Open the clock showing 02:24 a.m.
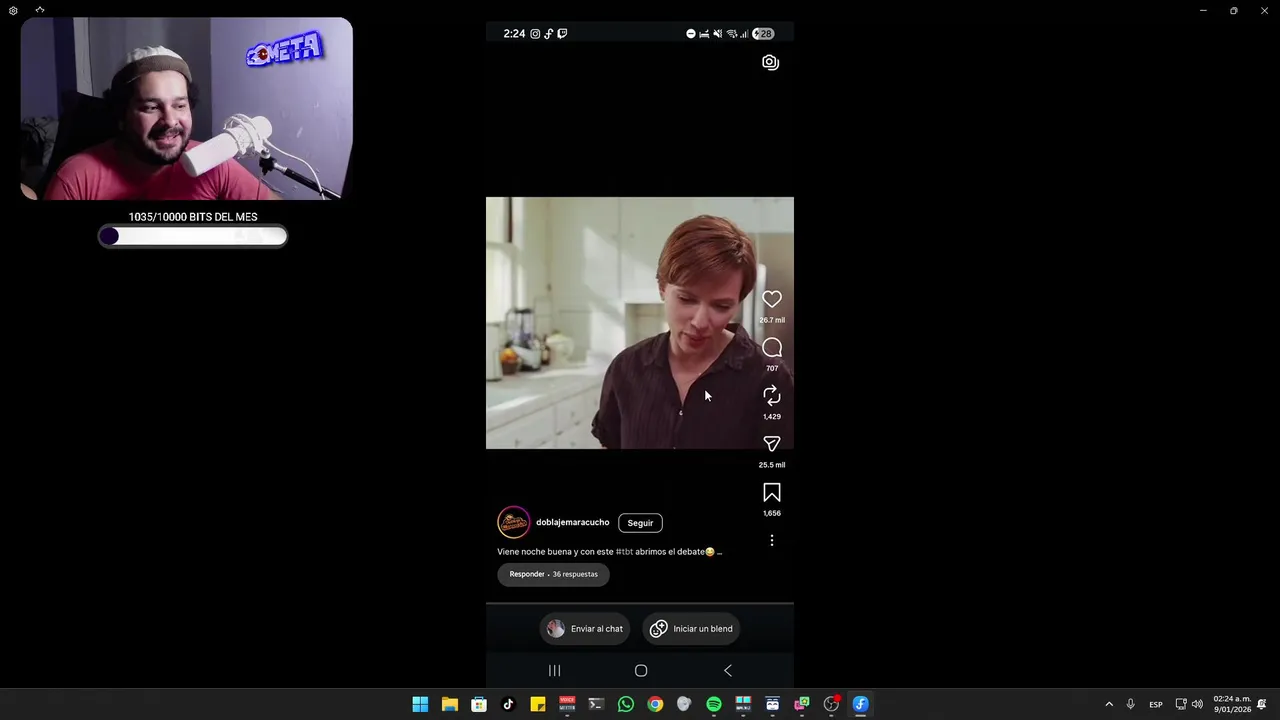The height and width of the screenshot is (720, 1280). point(1232,704)
